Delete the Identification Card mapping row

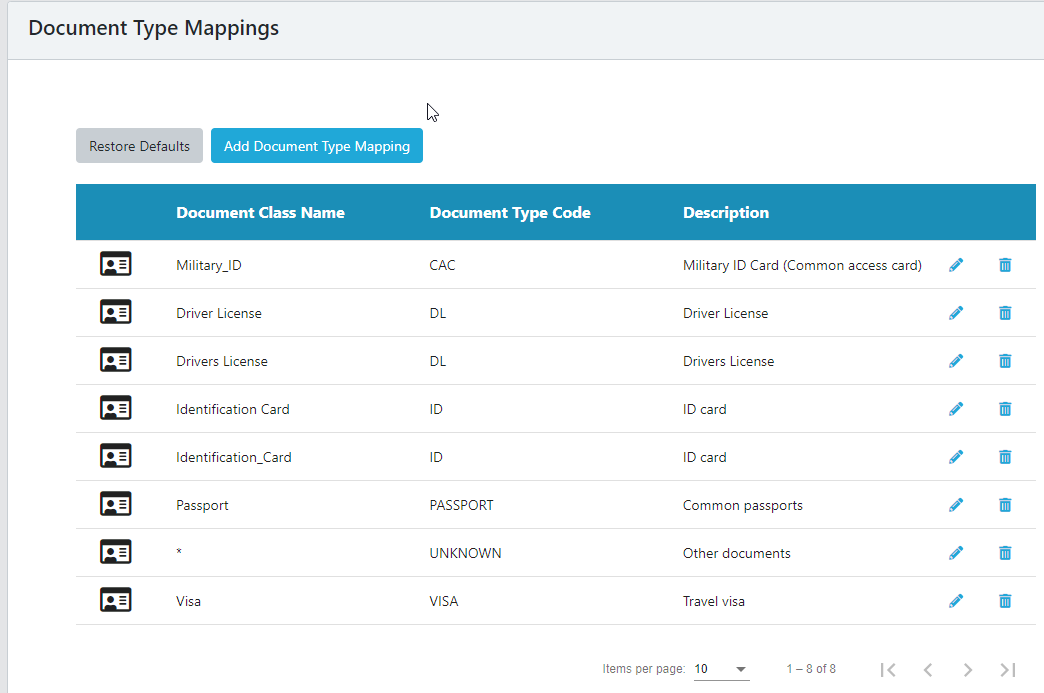click(1005, 409)
